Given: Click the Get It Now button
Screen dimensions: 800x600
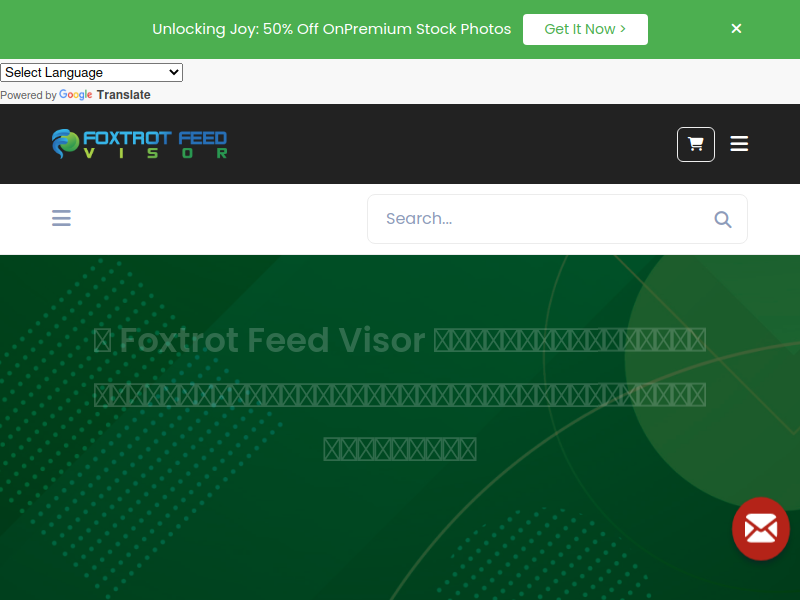Looking at the screenshot, I should point(585,30).
